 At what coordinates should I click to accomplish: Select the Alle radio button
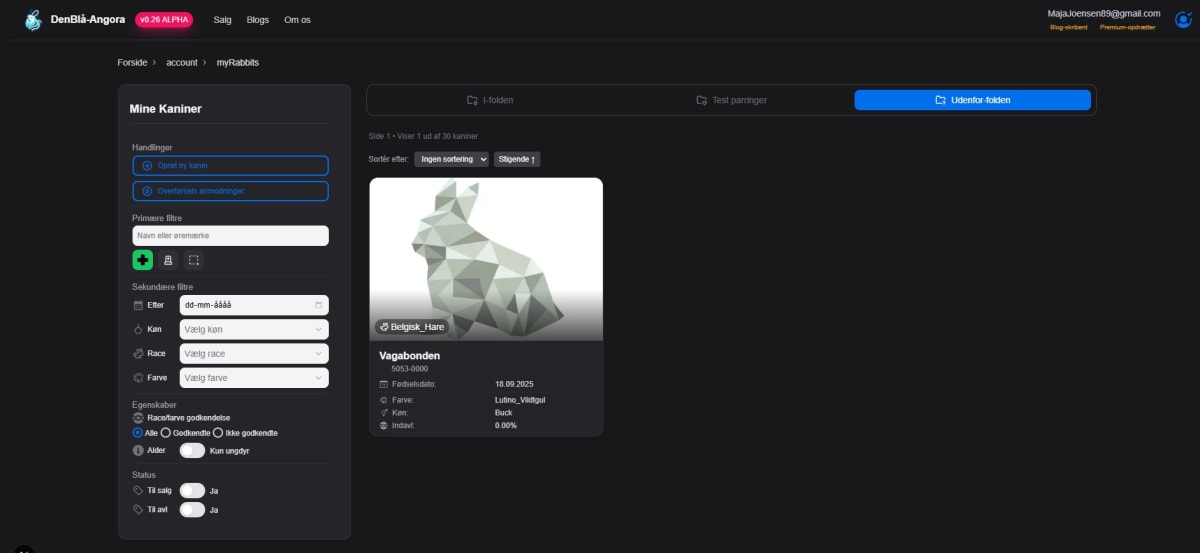(x=138, y=433)
